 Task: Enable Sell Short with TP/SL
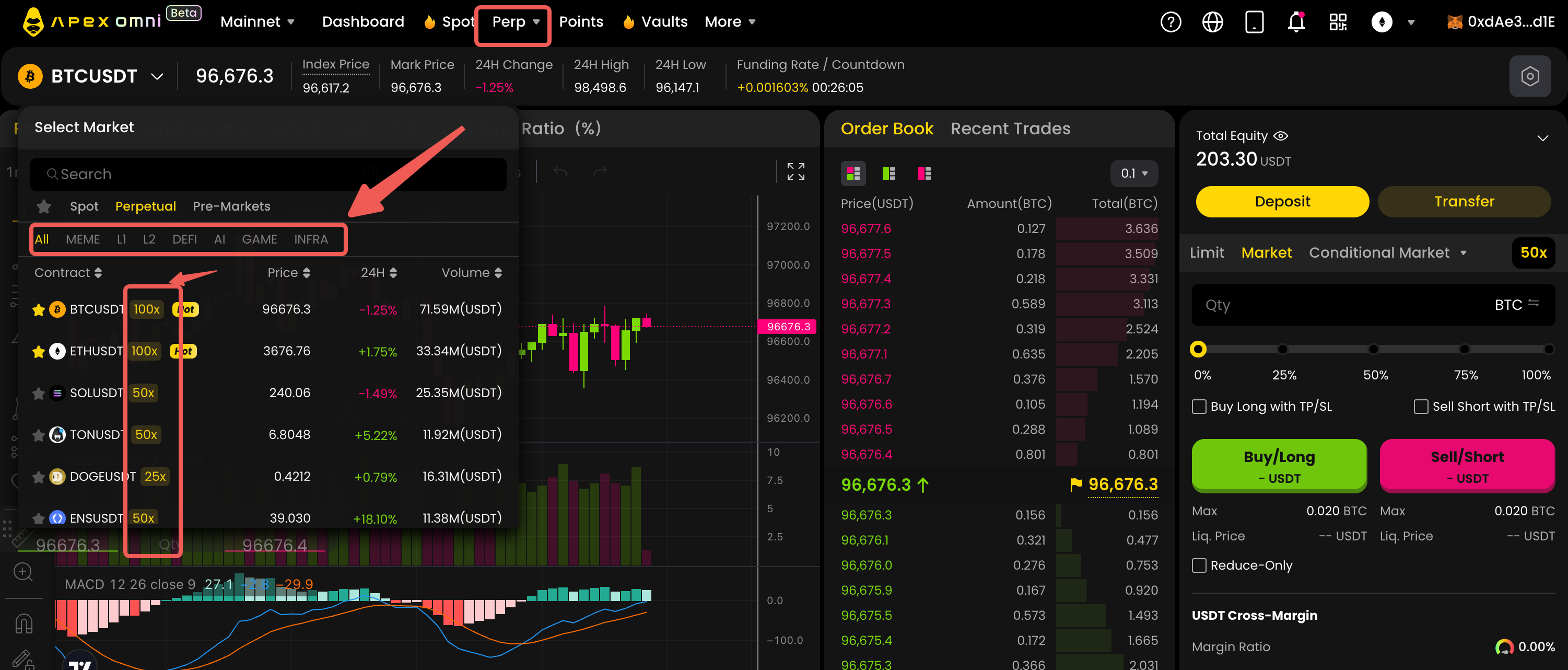coord(1421,406)
